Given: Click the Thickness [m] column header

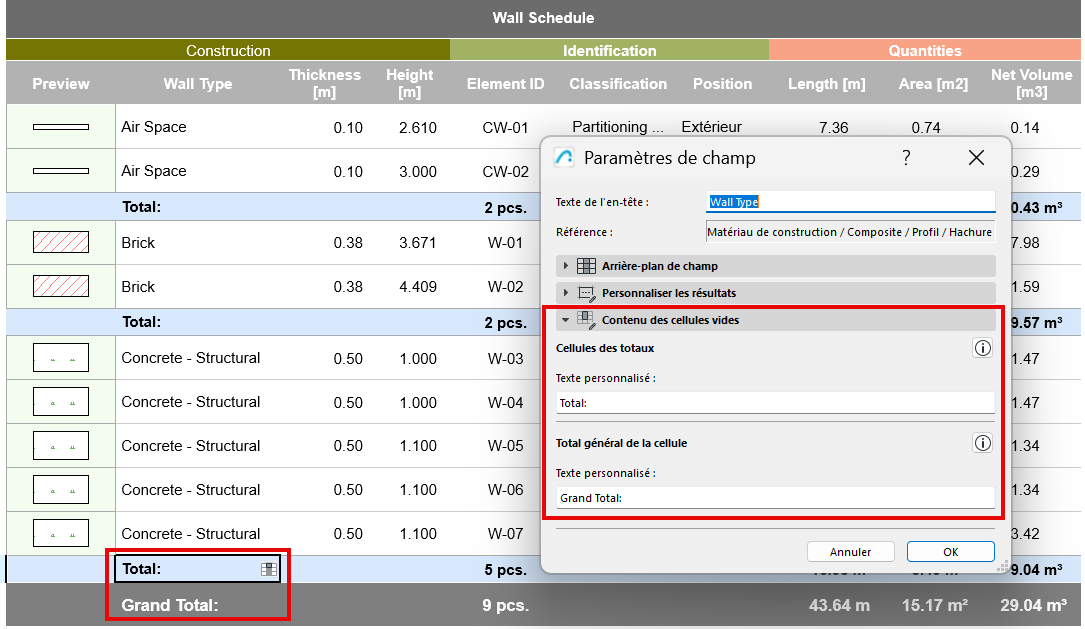Looking at the screenshot, I should tap(325, 84).
